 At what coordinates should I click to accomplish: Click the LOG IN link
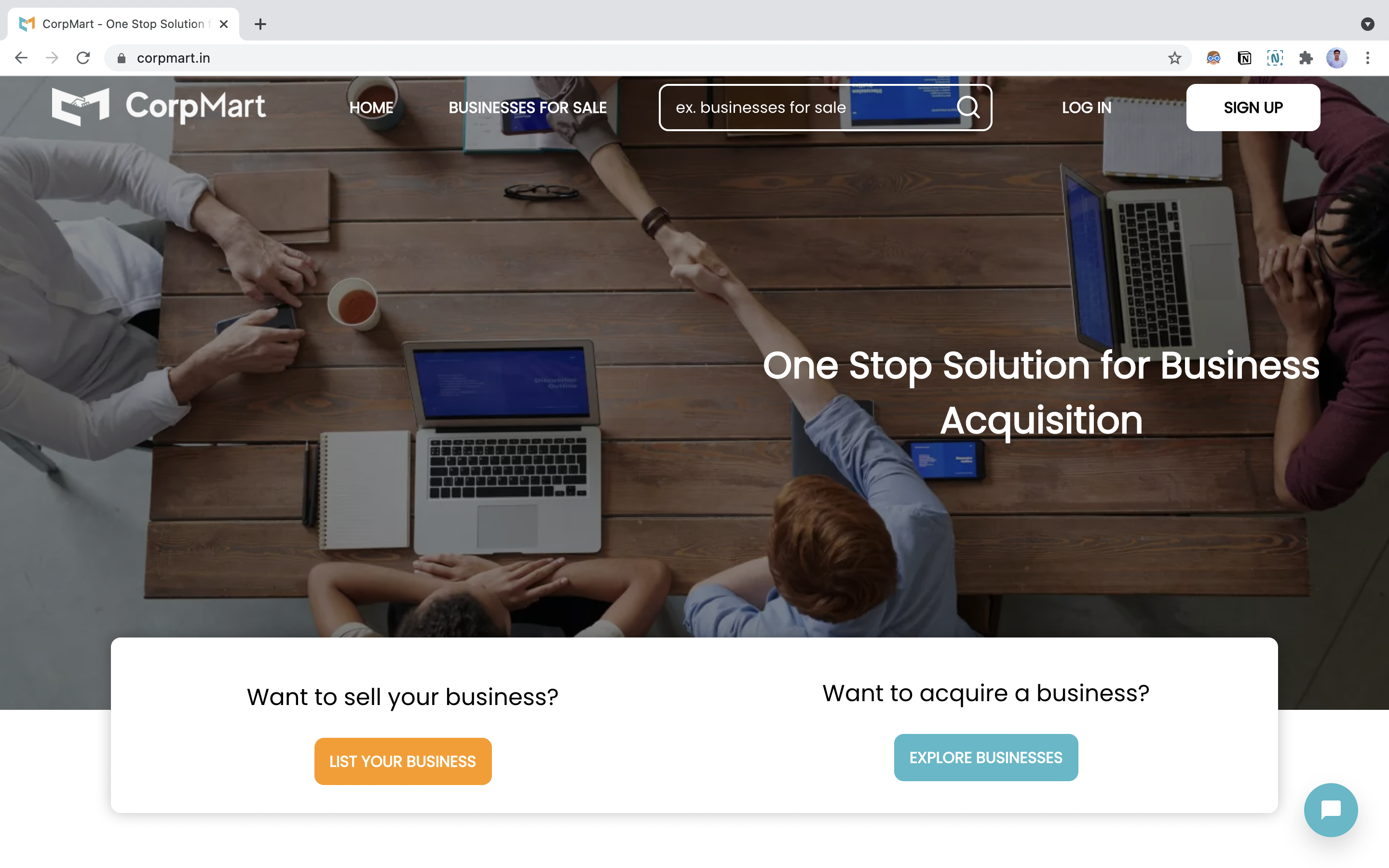point(1087,108)
